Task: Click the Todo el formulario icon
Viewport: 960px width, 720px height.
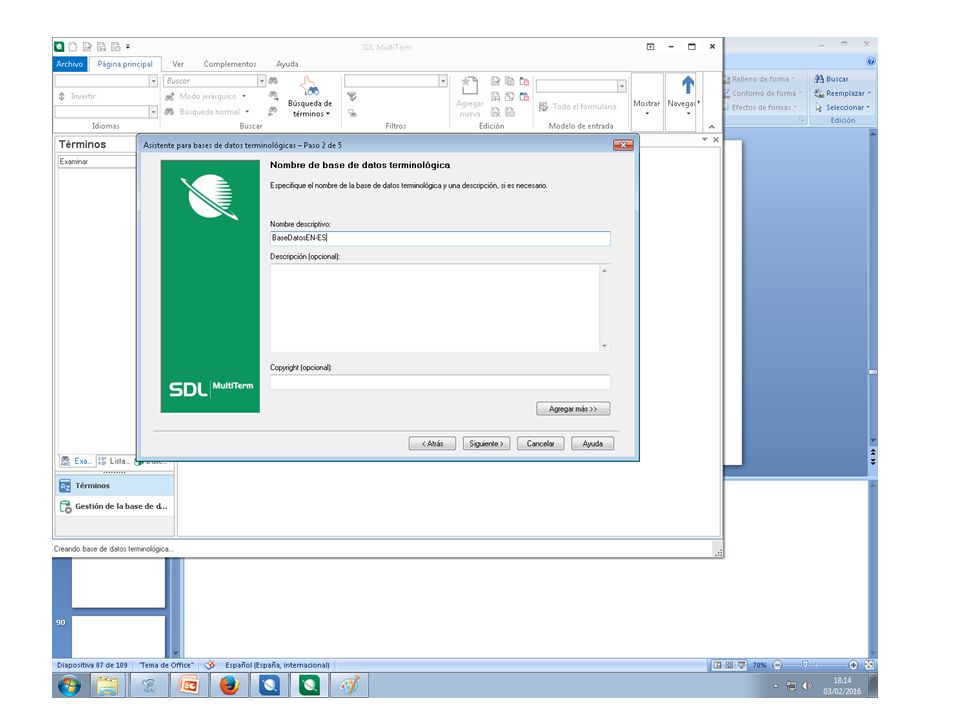Action: click(543, 107)
